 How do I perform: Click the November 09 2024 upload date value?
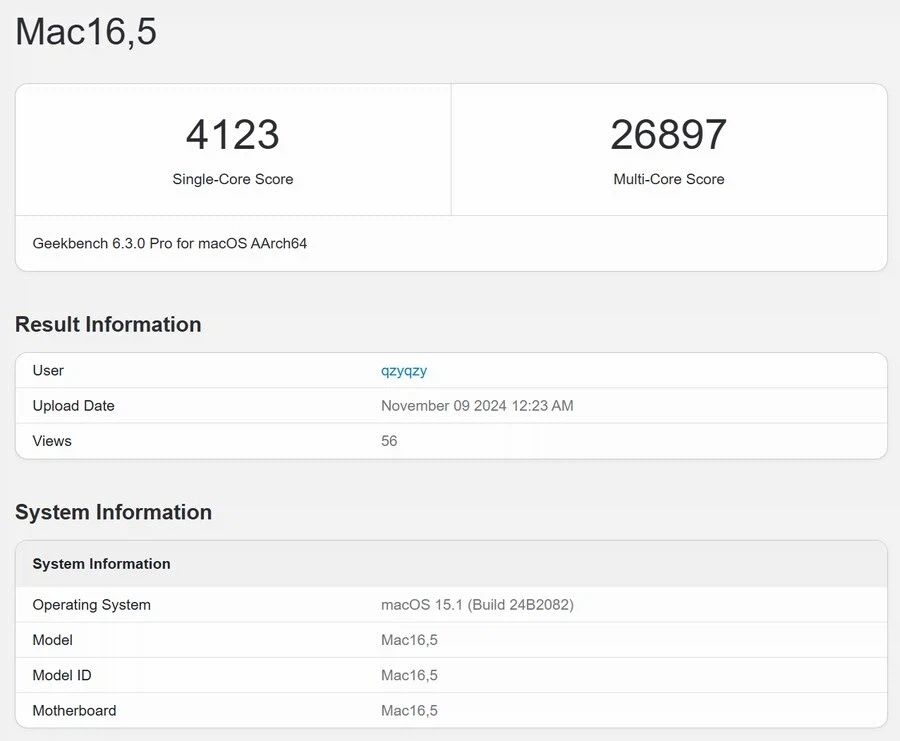(x=477, y=406)
